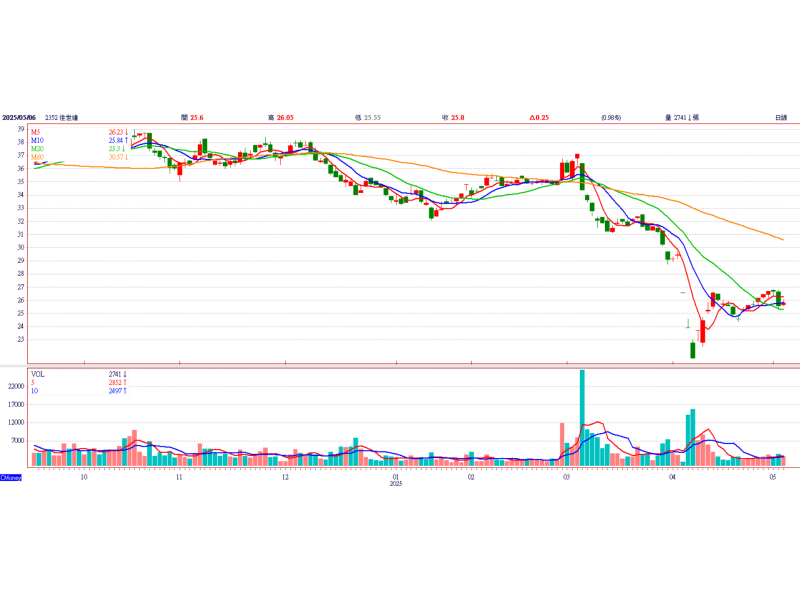Select the M60 moving average legend entry

tap(37, 157)
